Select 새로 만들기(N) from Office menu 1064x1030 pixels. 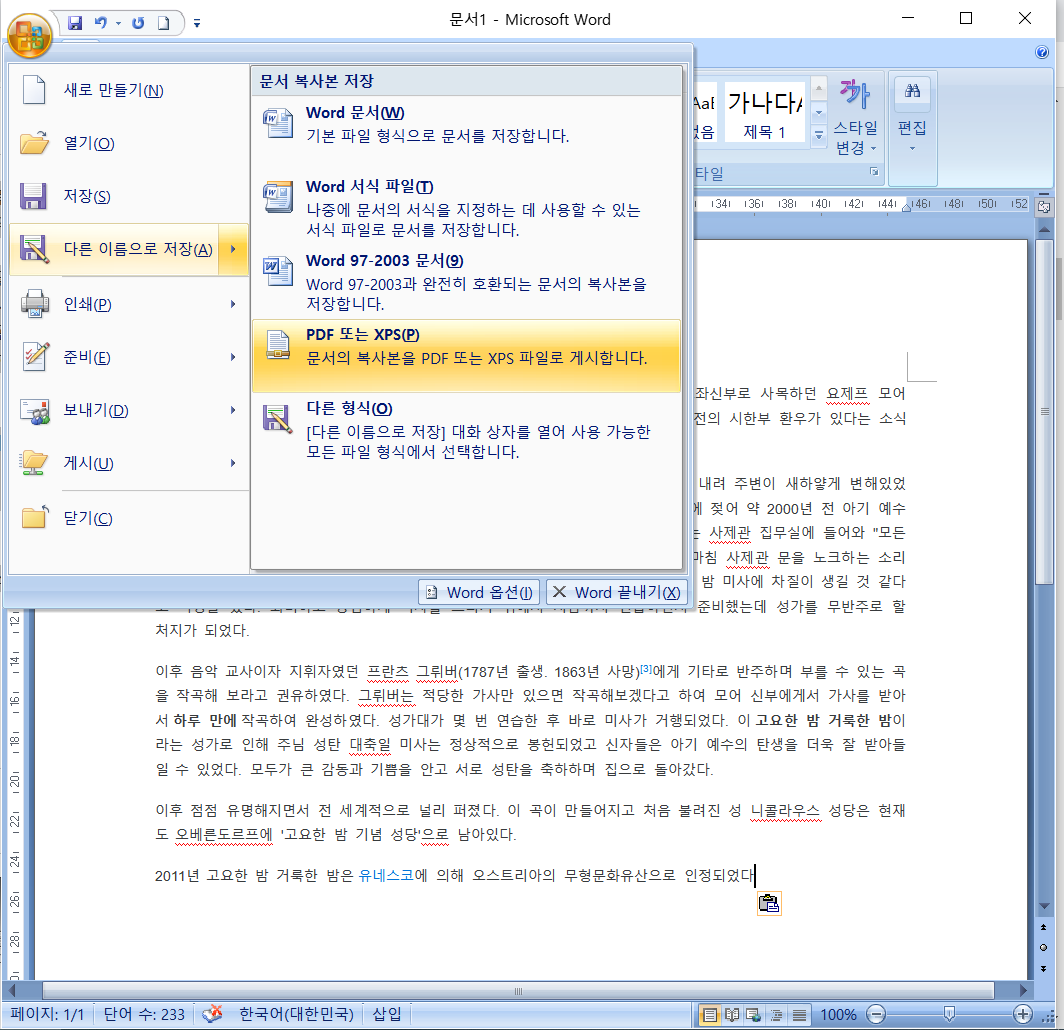[129, 90]
